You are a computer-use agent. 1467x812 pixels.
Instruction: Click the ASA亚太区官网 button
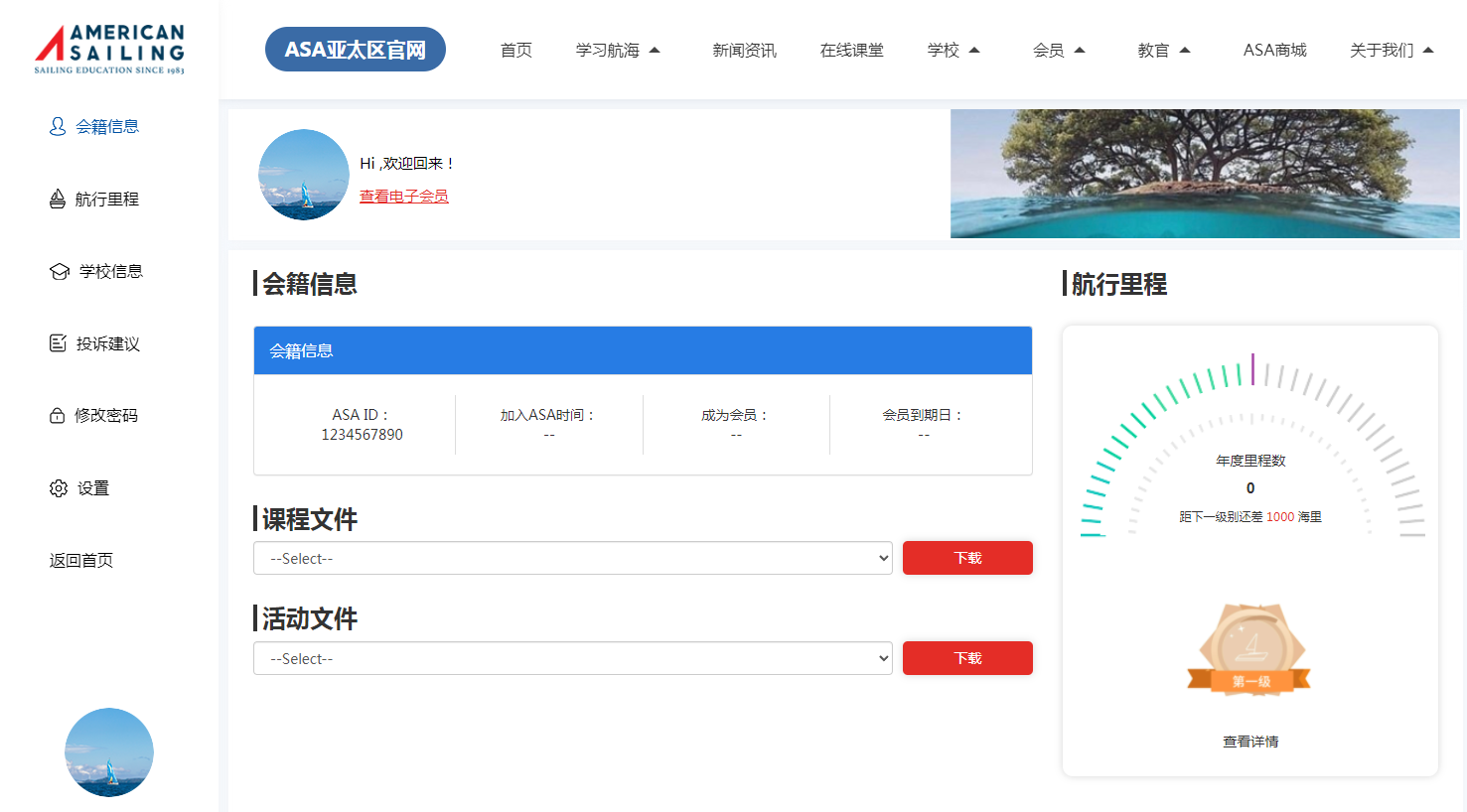(x=356, y=50)
